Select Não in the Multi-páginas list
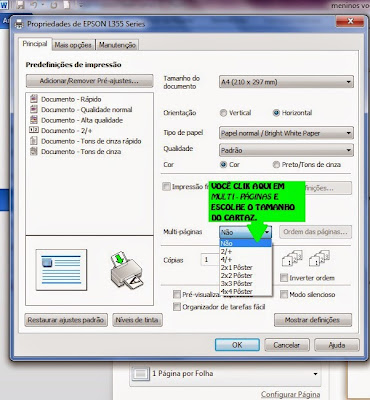The height and width of the screenshot is (400, 370). [x=246, y=243]
